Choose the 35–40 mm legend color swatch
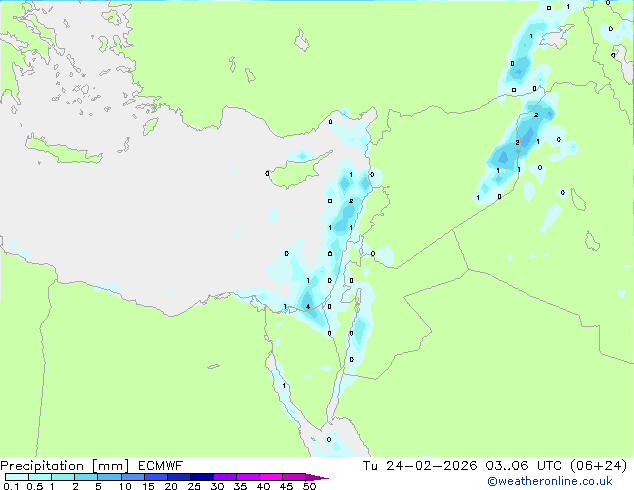The width and height of the screenshot is (634, 490). pyautogui.click(x=247, y=477)
